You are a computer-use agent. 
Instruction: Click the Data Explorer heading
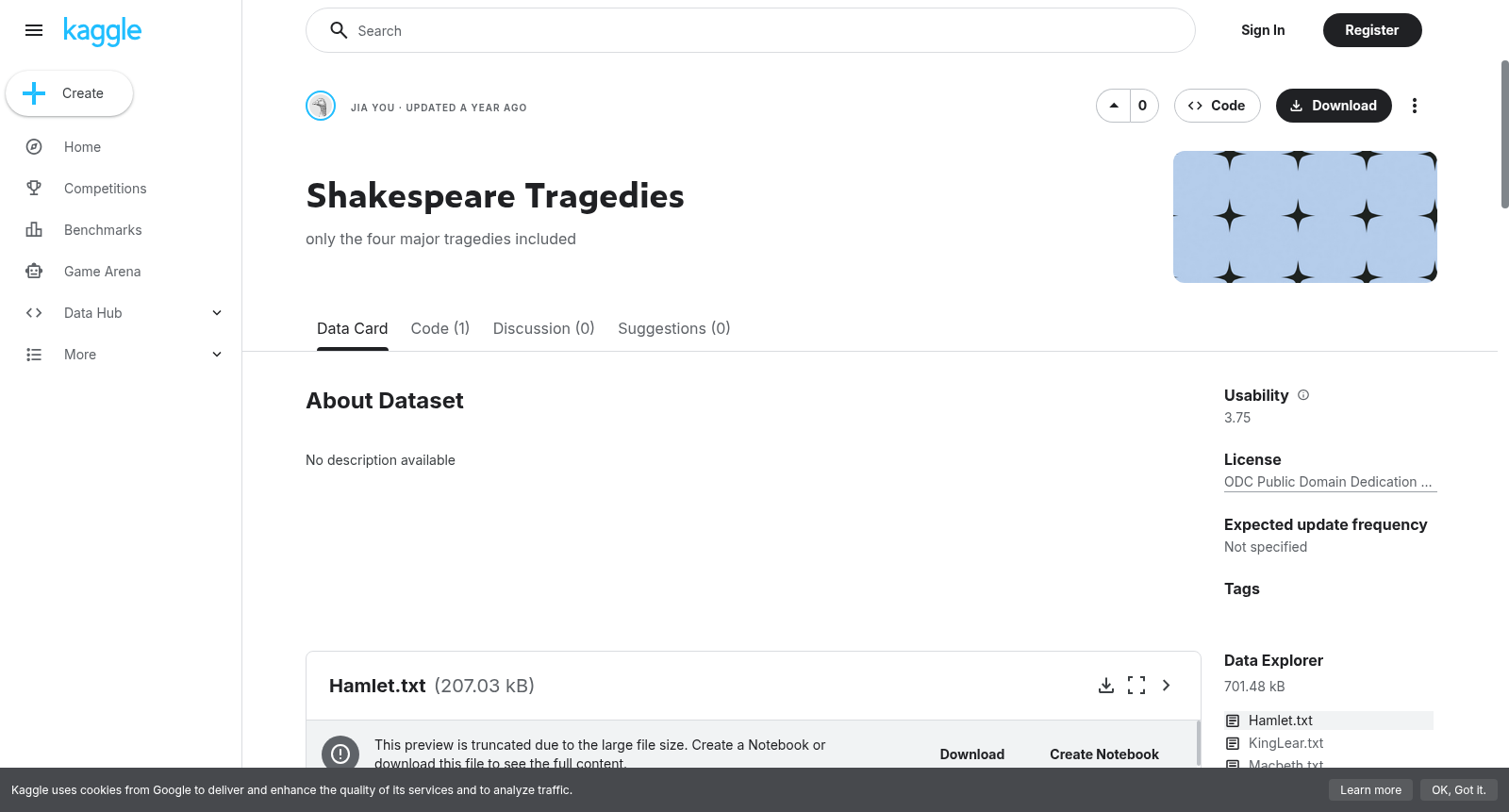[1273, 660]
